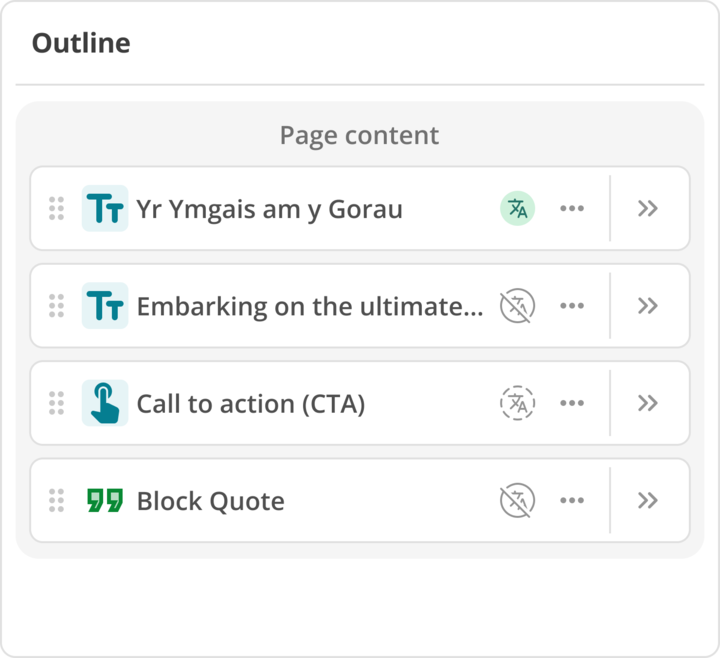This screenshot has width=720, height=658.
Task: Enable translation for the Embarking text block
Action: pyautogui.click(x=517, y=306)
